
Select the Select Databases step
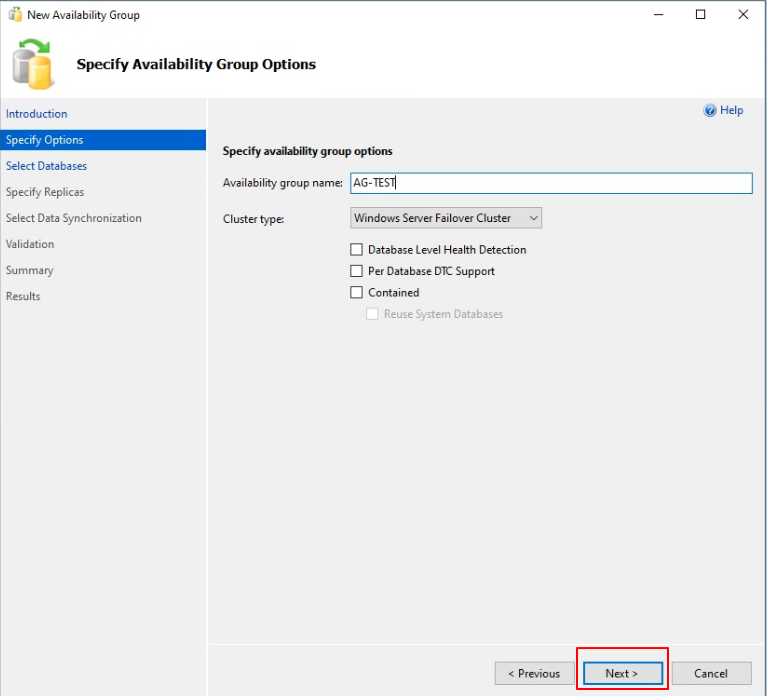(x=46, y=166)
